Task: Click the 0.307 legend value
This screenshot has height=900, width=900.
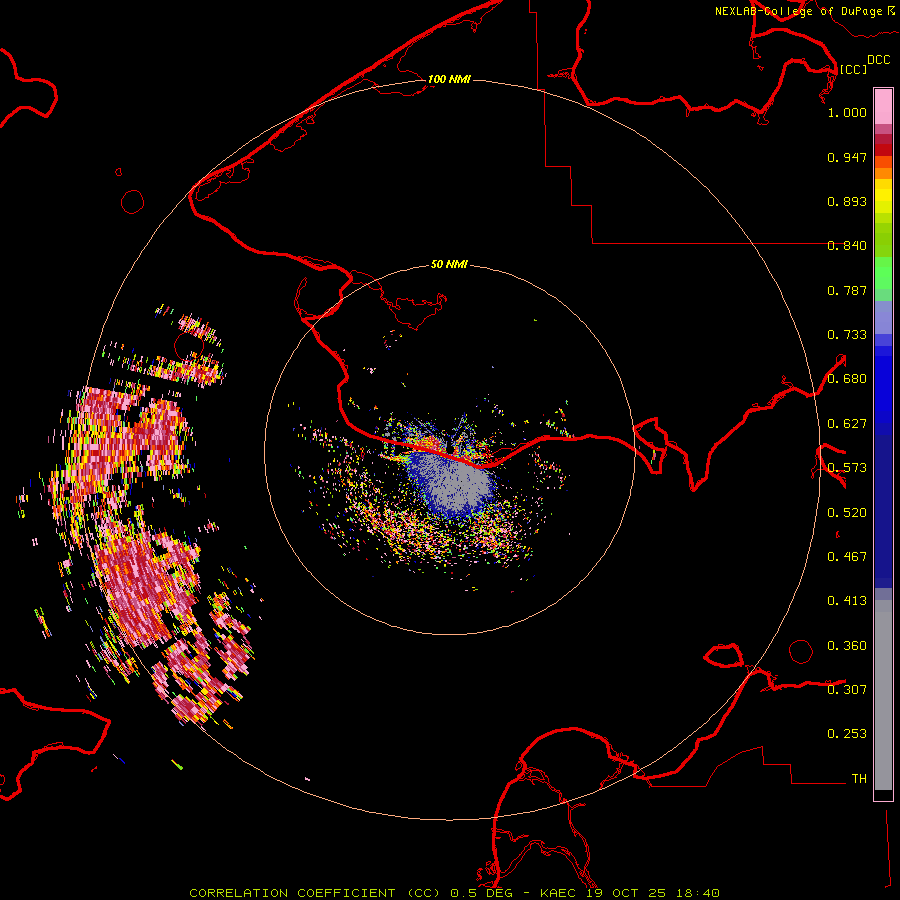Action: pyautogui.click(x=847, y=690)
